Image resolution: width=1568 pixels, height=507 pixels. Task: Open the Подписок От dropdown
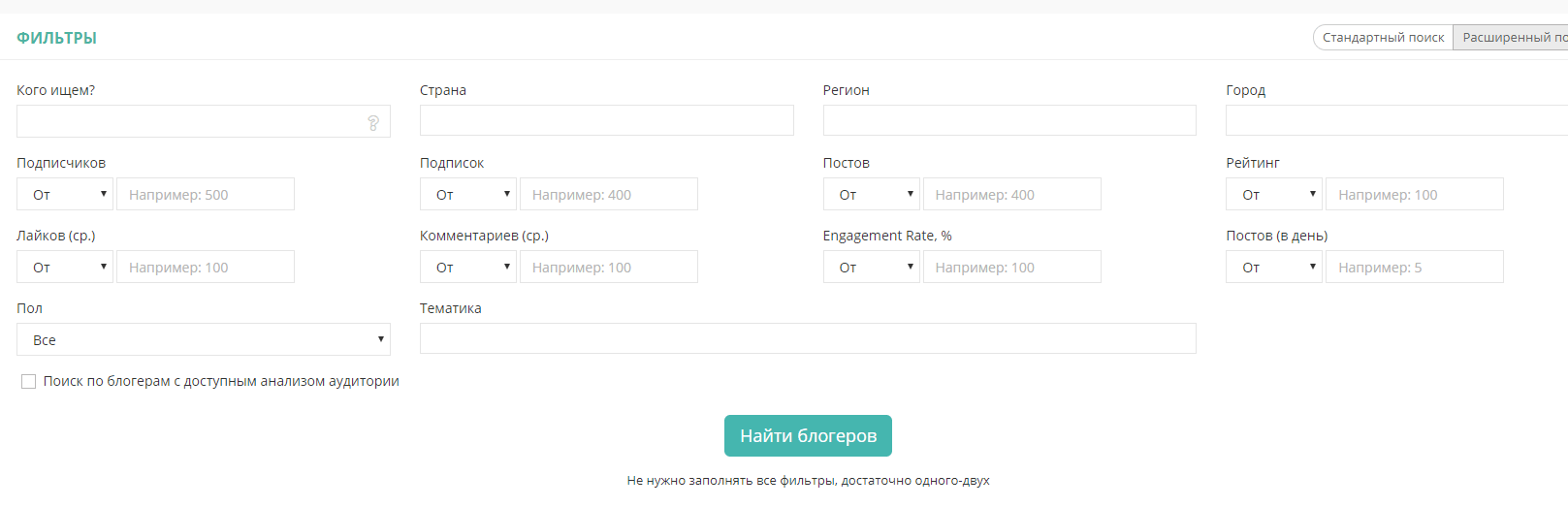click(x=468, y=194)
